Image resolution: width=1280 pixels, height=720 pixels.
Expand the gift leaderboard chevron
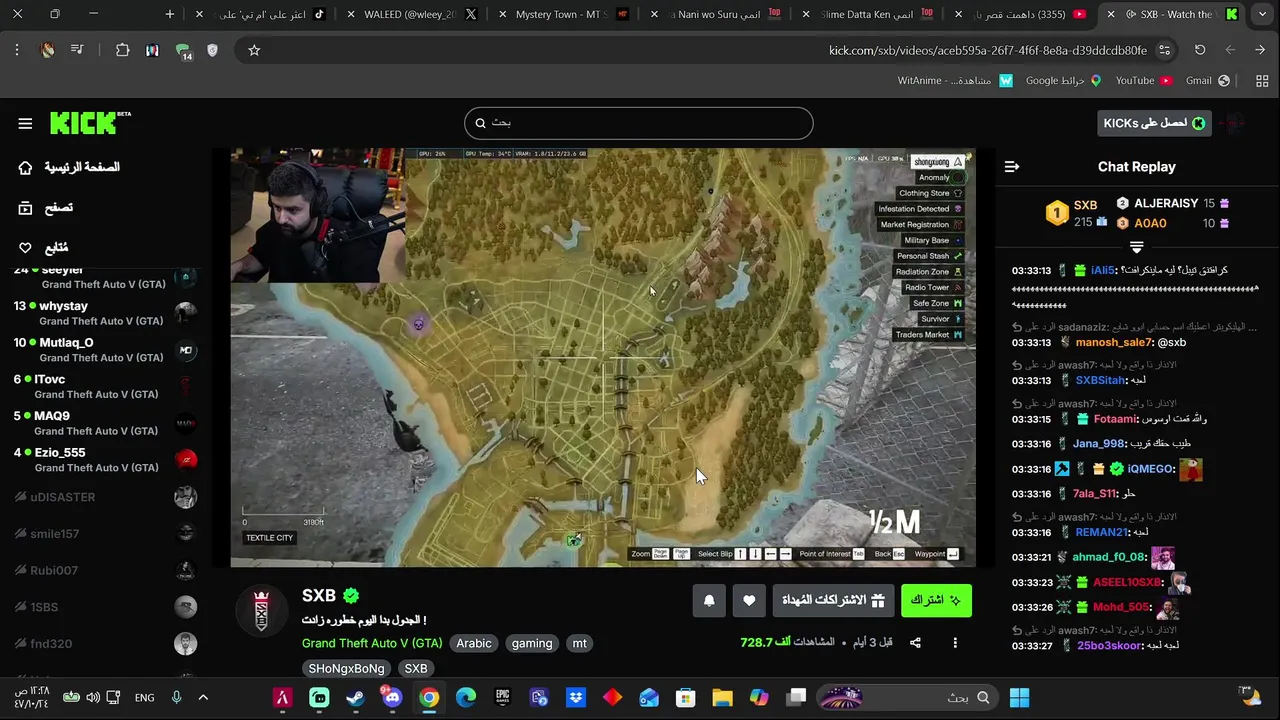tap(1136, 246)
